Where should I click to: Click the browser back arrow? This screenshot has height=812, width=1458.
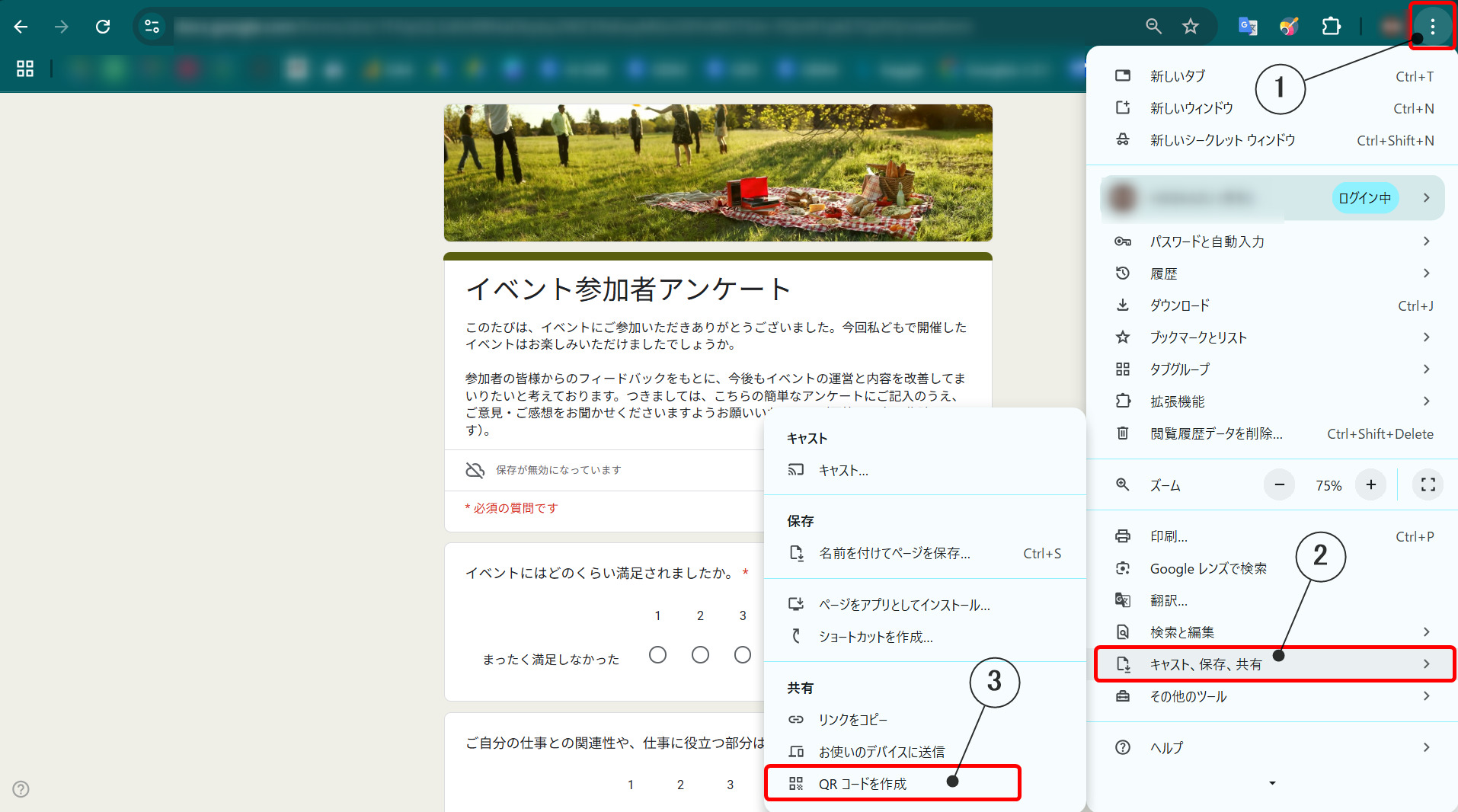coord(21,26)
